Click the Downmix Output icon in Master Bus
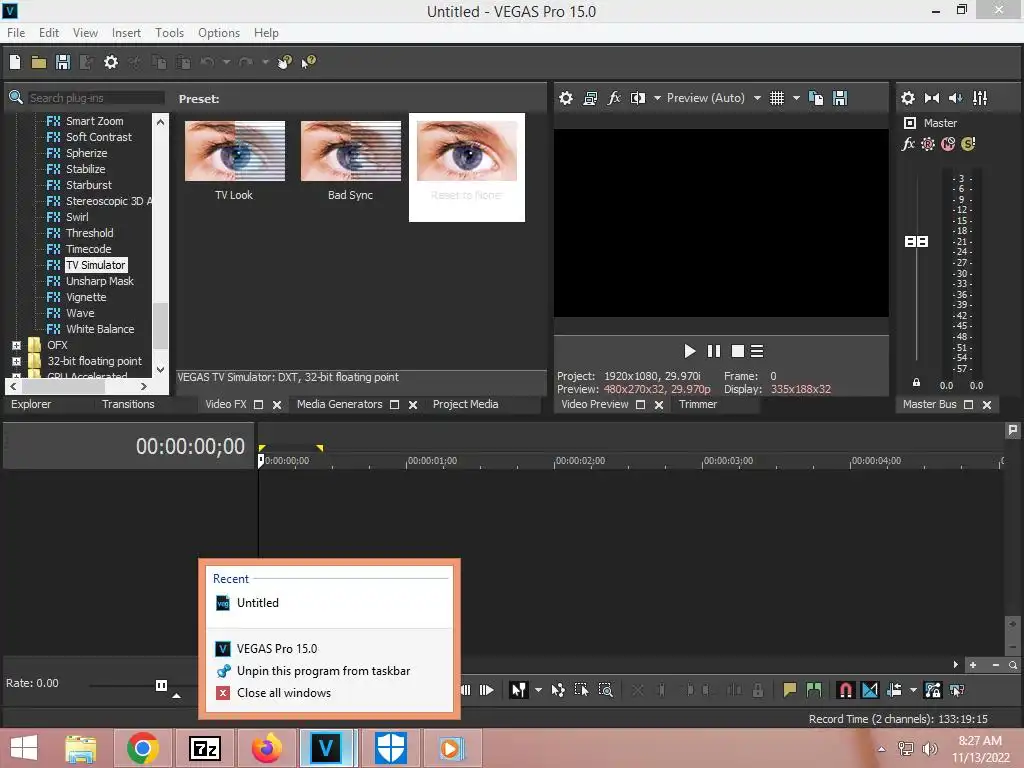Image resolution: width=1024 pixels, height=768 pixels. point(932,98)
